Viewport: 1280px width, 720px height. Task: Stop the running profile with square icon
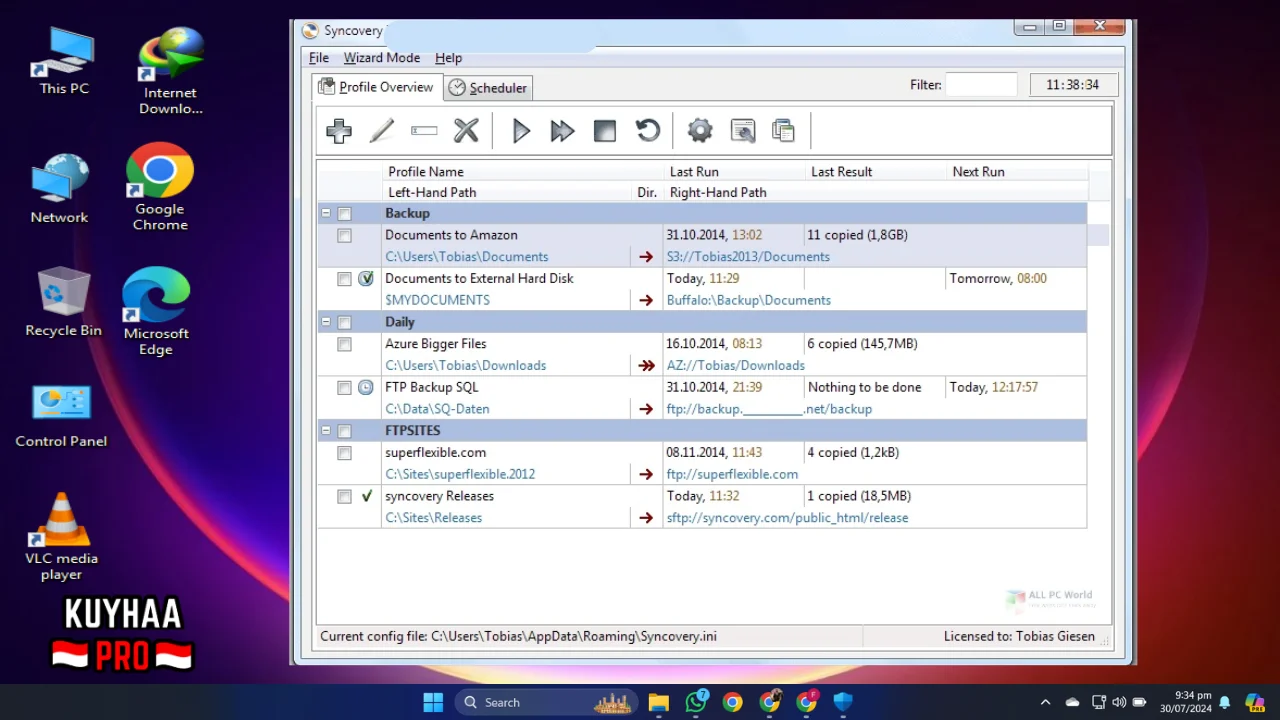coord(605,131)
